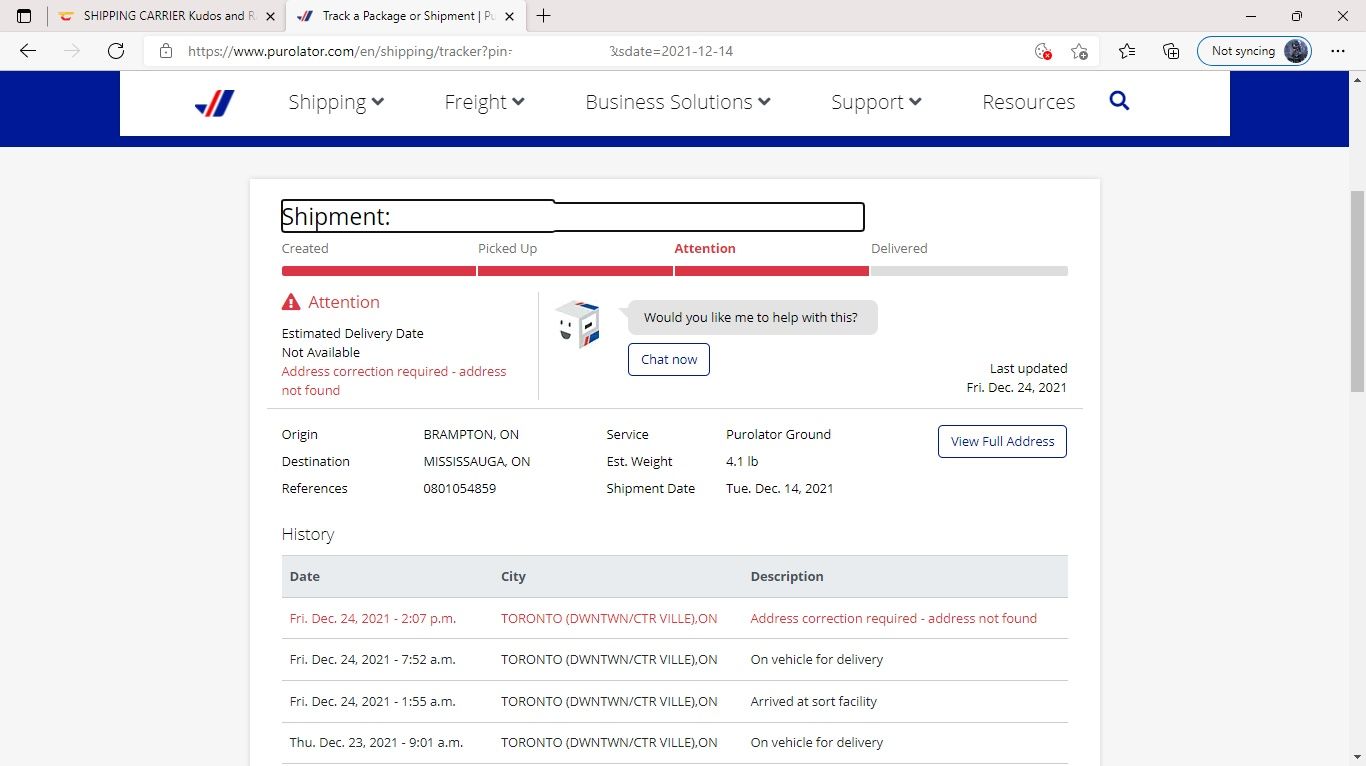Open site search via the magnifier icon
This screenshot has width=1366, height=766.
1119,101
